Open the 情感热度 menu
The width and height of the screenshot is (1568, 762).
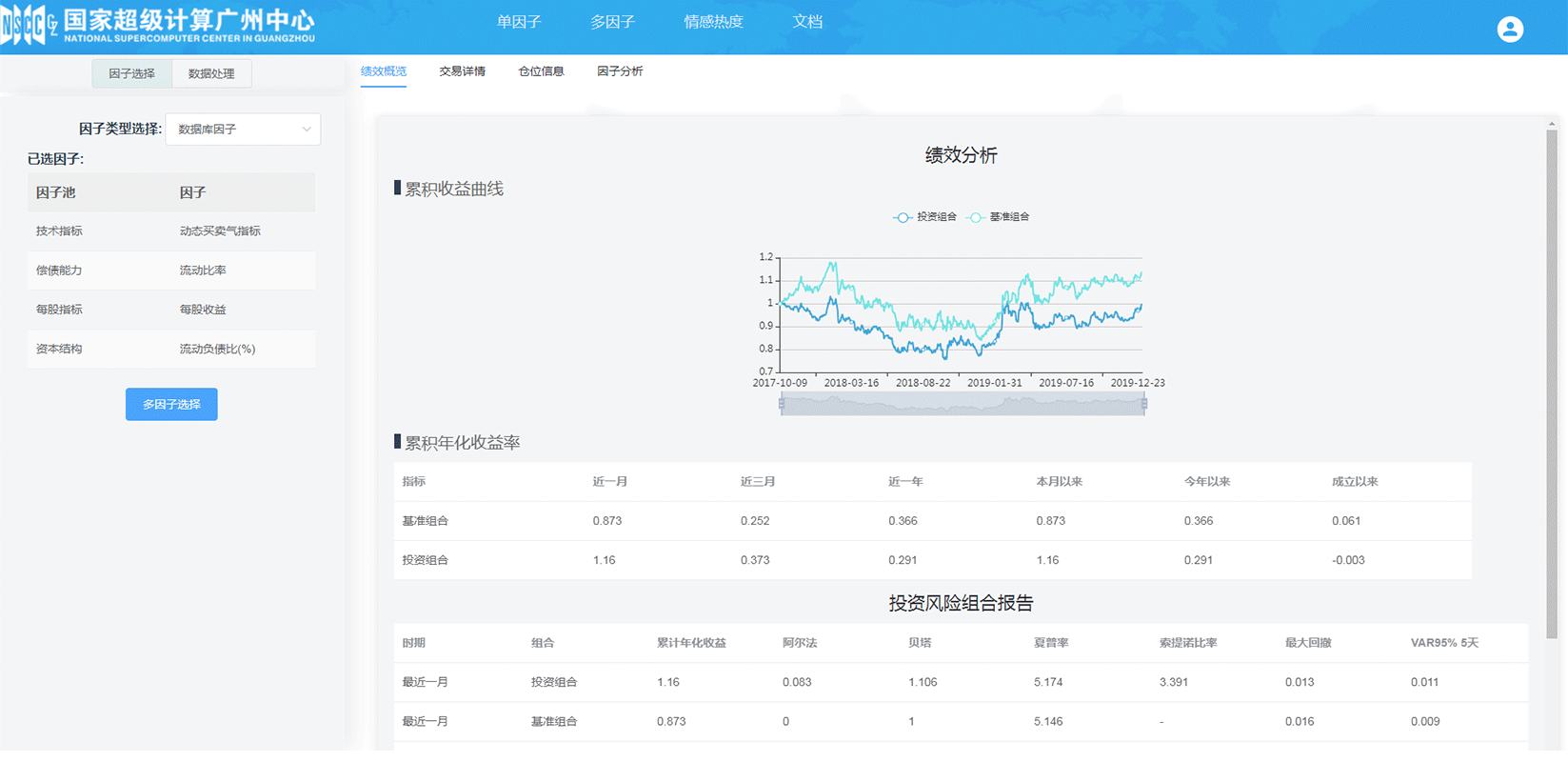coord(713,22)
